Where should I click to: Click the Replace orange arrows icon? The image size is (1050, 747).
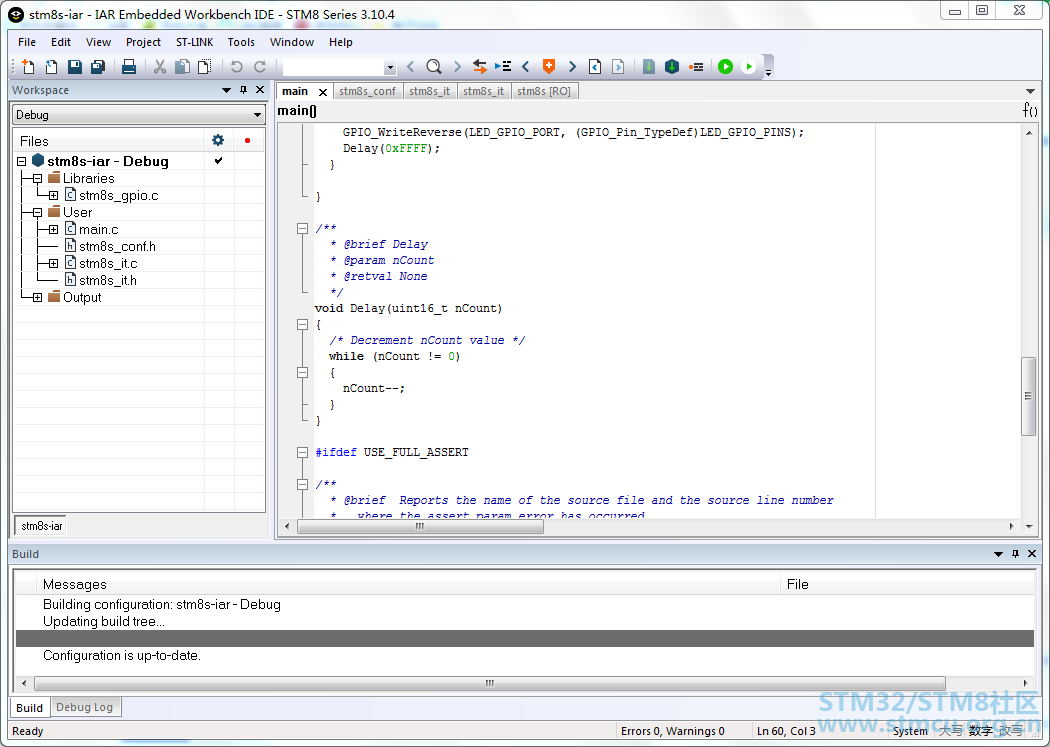pyautogui.click(x=479, y=66)
